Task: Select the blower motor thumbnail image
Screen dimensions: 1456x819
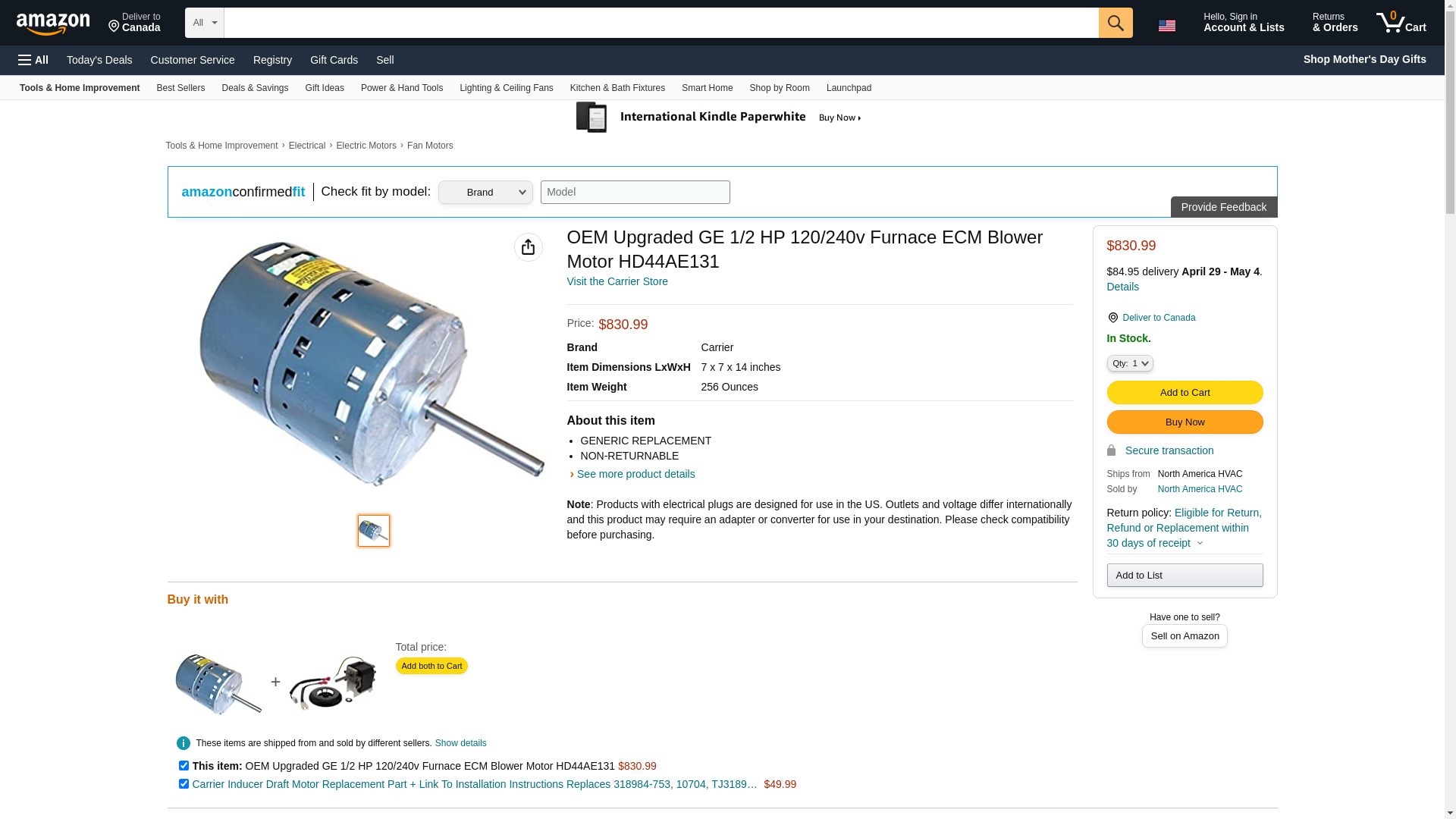Action: point(373,531)
